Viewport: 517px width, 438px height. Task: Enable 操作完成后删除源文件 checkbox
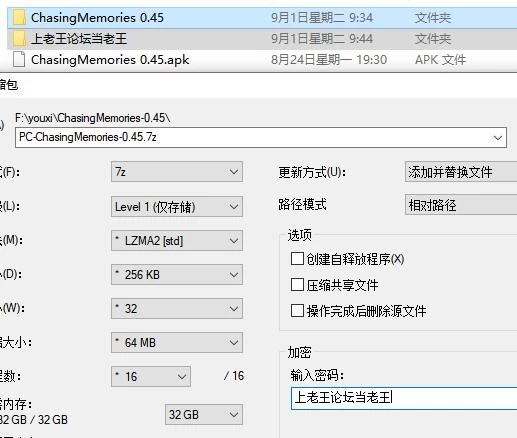coord(297,311)
